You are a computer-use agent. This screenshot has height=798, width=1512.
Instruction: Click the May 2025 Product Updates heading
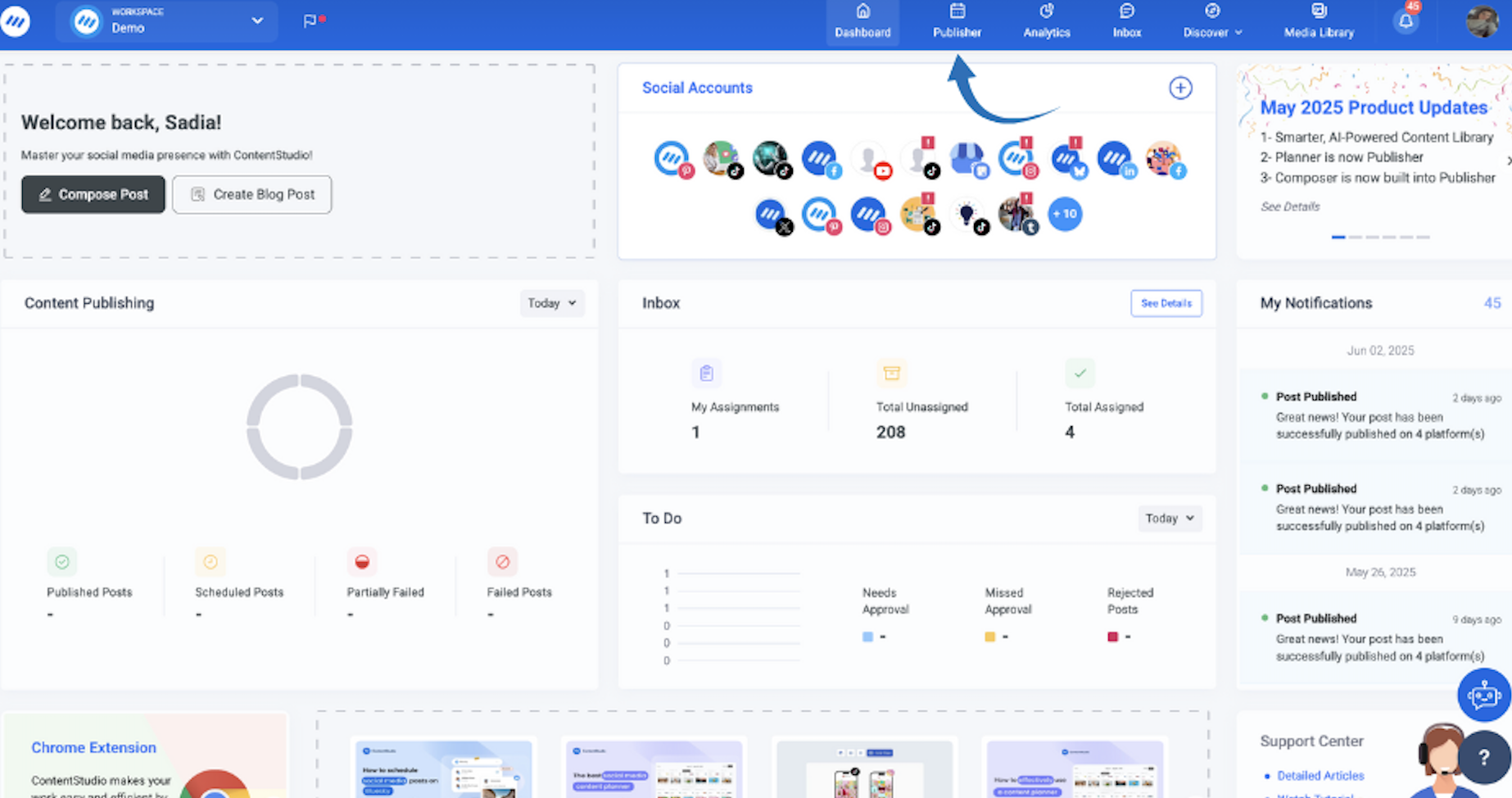1374,107
